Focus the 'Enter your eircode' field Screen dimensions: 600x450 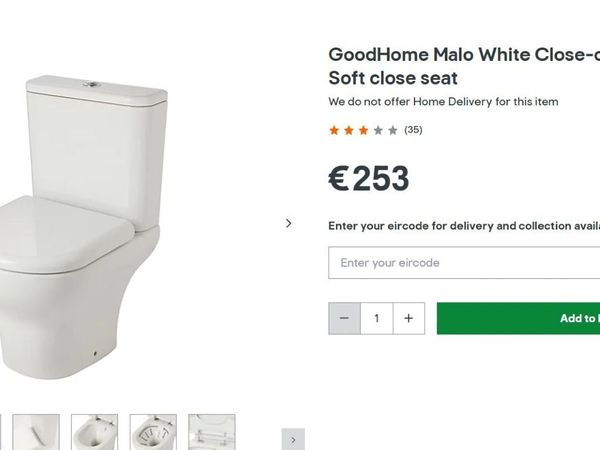(464, 263)
